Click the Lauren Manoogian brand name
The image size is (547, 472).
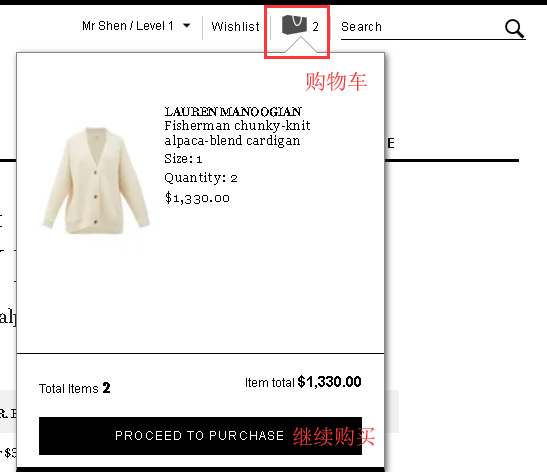click(233, 112)
